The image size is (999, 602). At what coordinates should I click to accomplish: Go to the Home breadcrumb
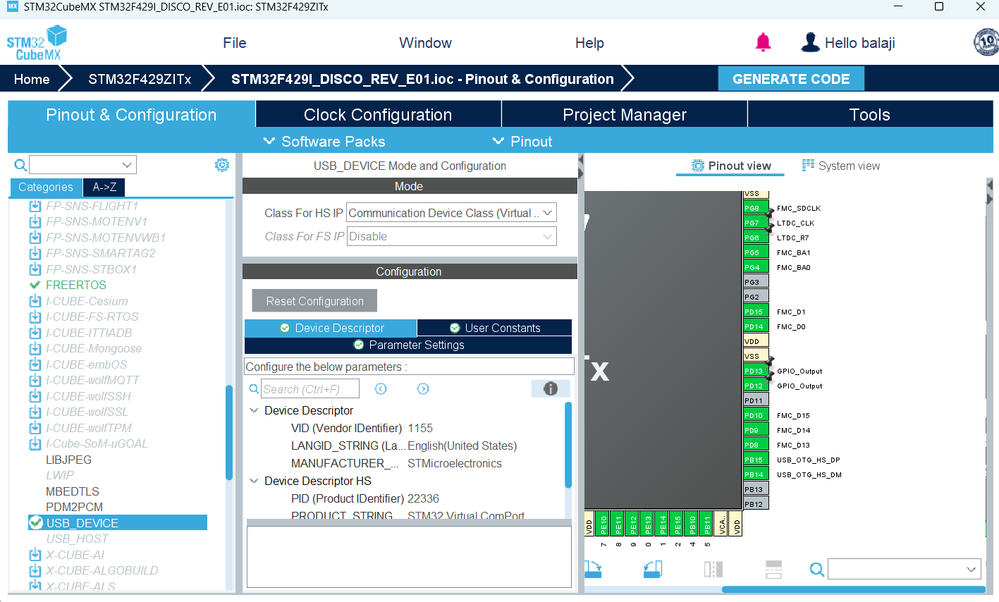(31, 79)
